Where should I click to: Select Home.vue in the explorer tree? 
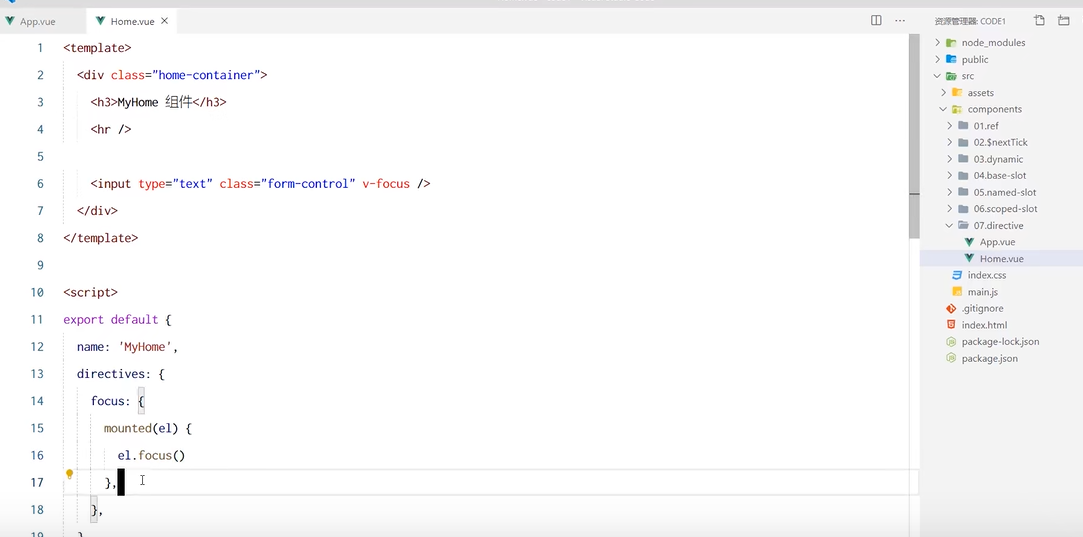pyautogui.click(x=1001, y=258)
